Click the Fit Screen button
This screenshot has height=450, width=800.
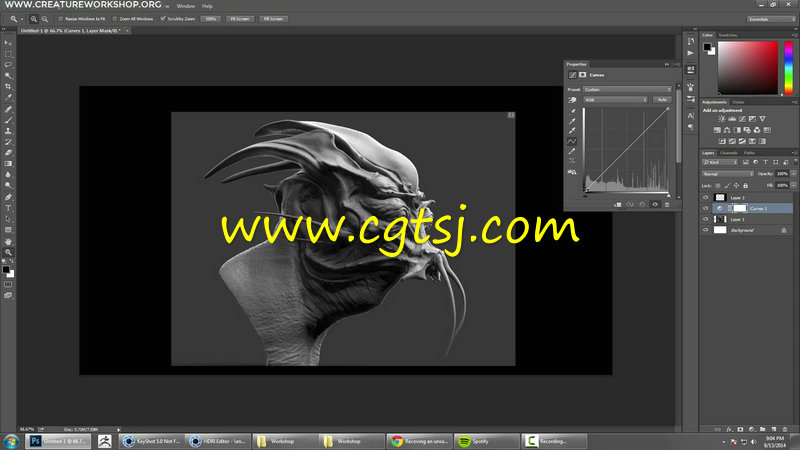tap(240, 19)
